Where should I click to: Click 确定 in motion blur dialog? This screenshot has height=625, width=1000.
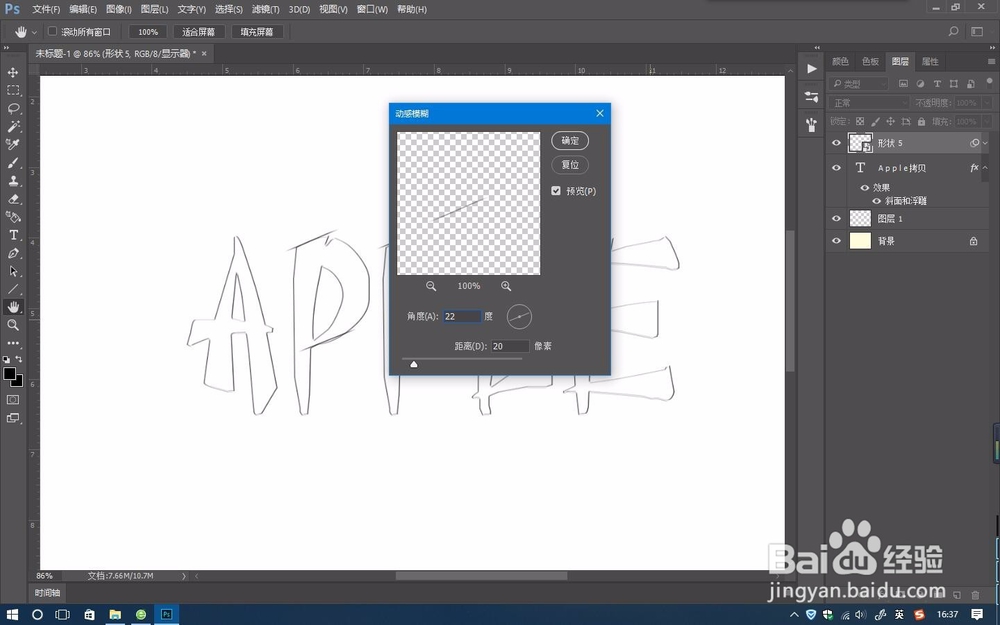pos(570,141)
